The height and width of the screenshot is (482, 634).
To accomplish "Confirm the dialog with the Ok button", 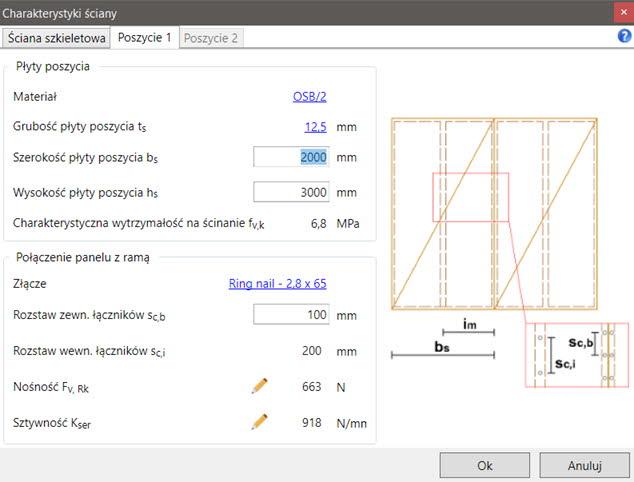I will 485,465.
